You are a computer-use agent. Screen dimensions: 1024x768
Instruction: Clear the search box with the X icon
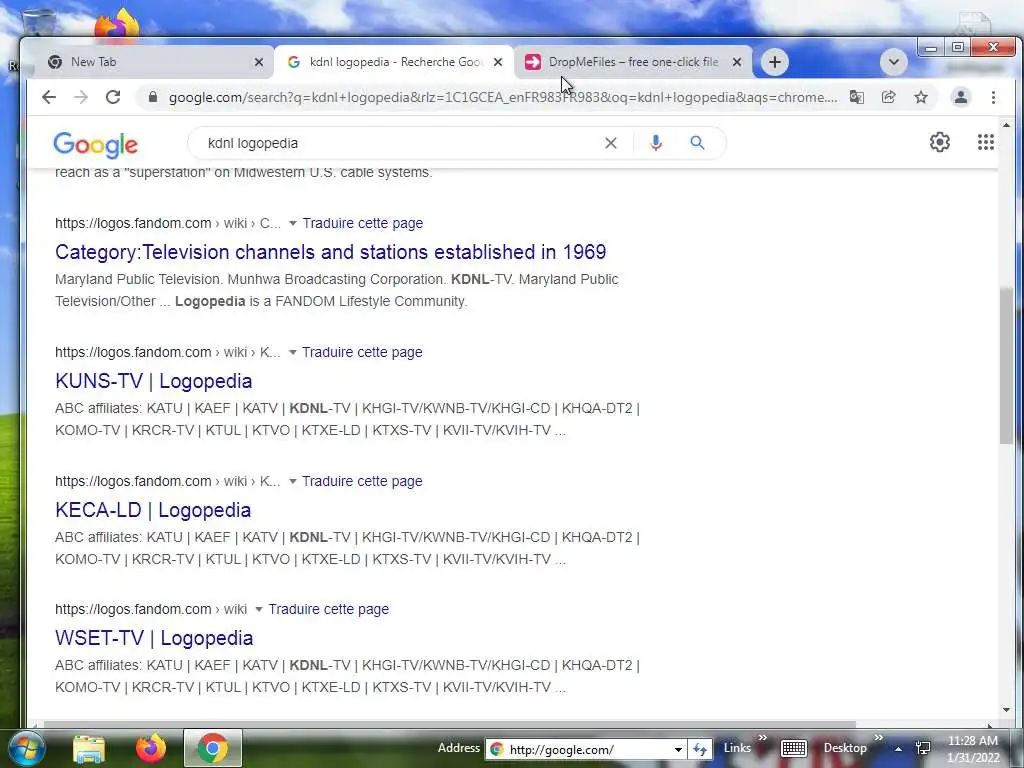click(611, 143)
